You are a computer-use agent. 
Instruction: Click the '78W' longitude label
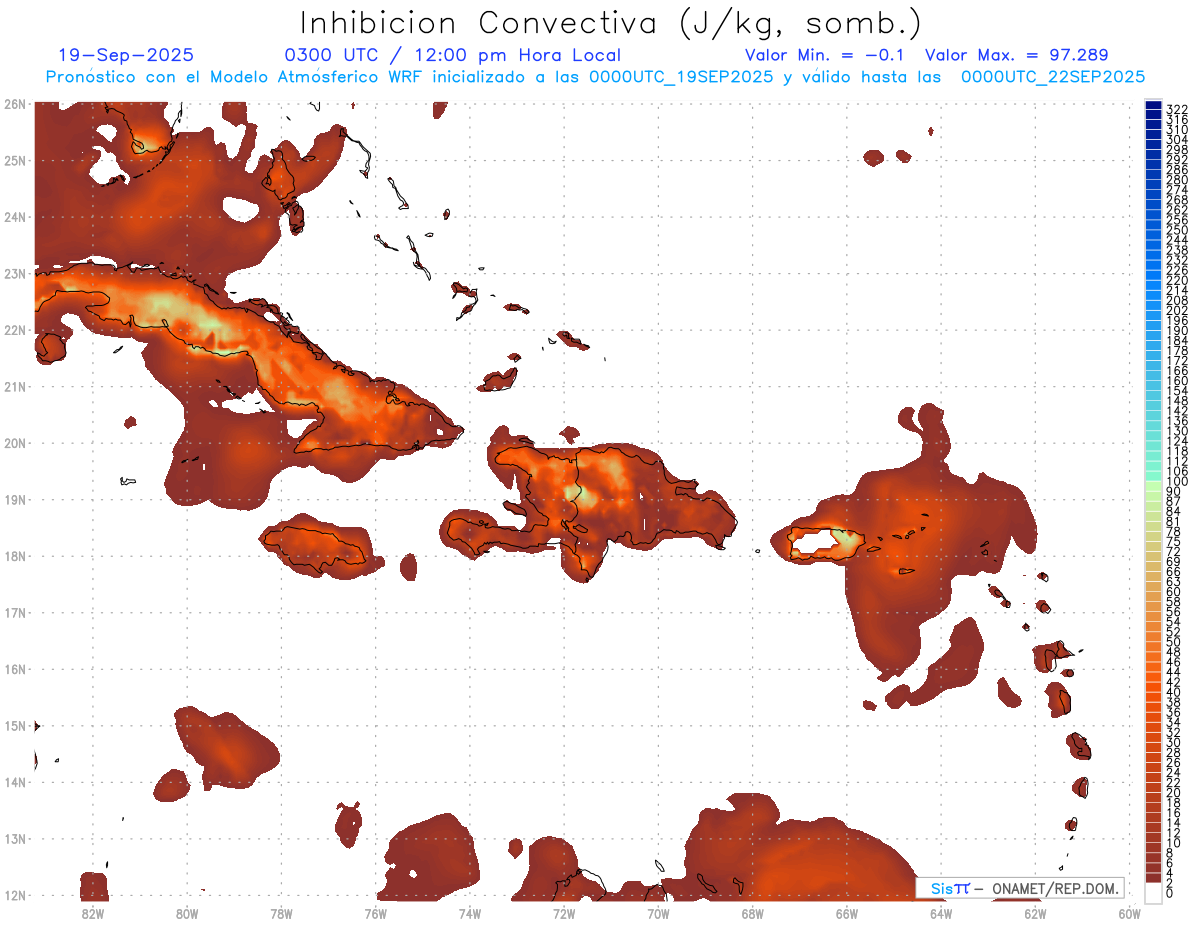(x=281, y=912)
